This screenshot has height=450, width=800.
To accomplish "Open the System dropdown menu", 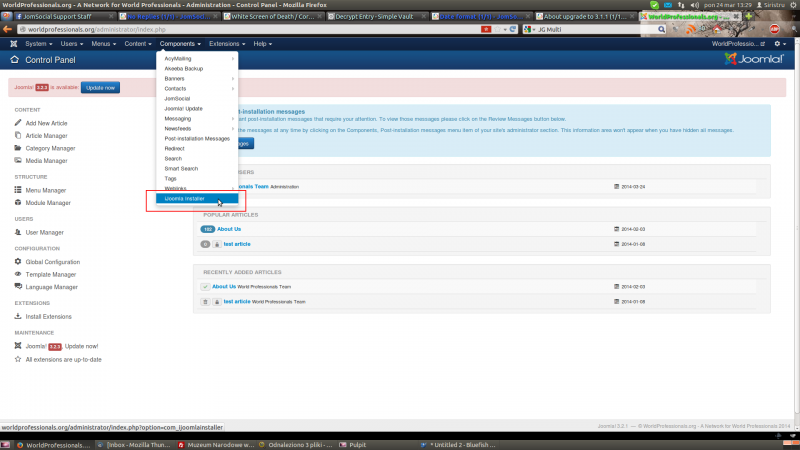I will coord(39,44).
